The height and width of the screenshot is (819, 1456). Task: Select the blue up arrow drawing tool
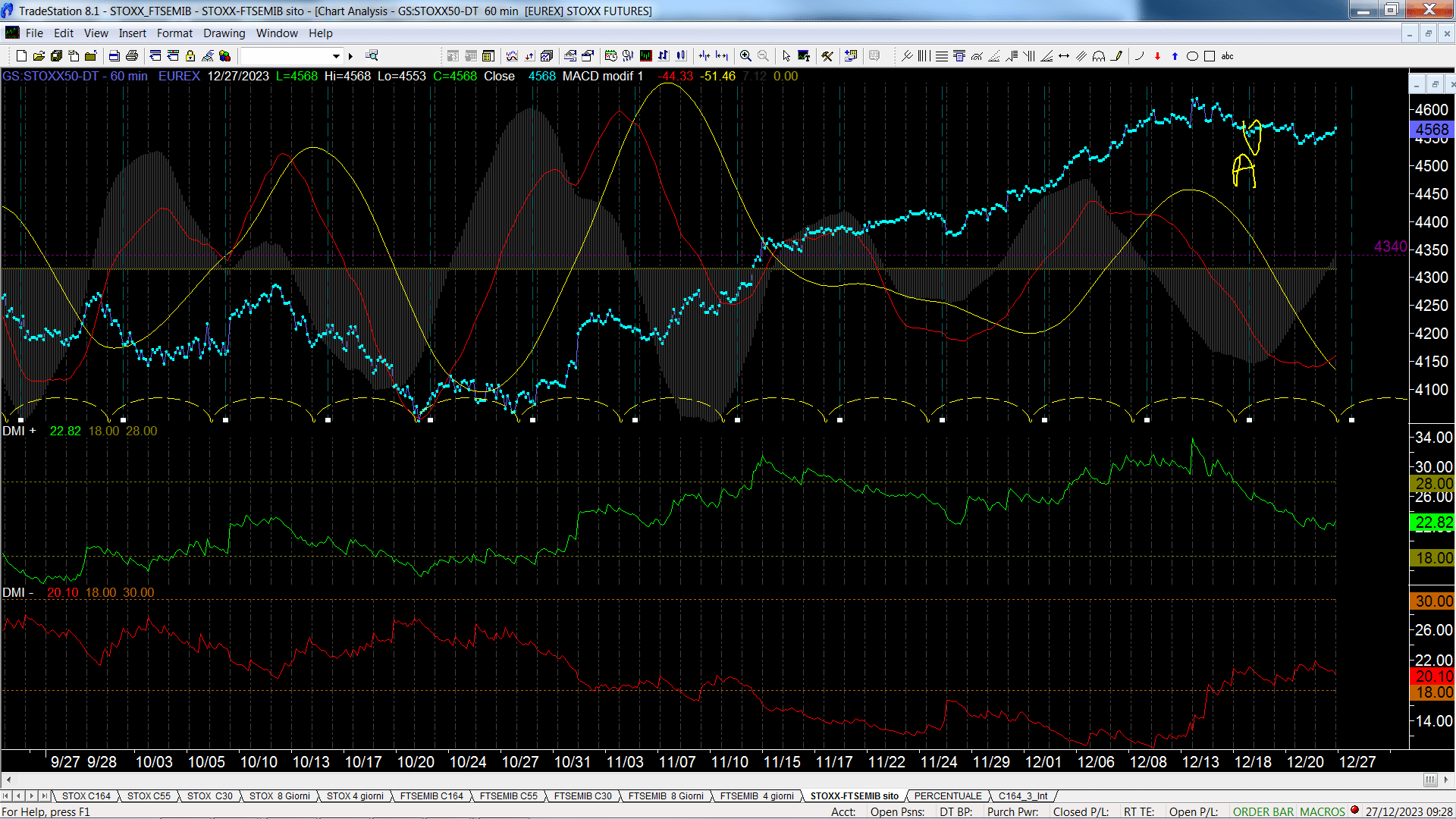click(1175, 56)
